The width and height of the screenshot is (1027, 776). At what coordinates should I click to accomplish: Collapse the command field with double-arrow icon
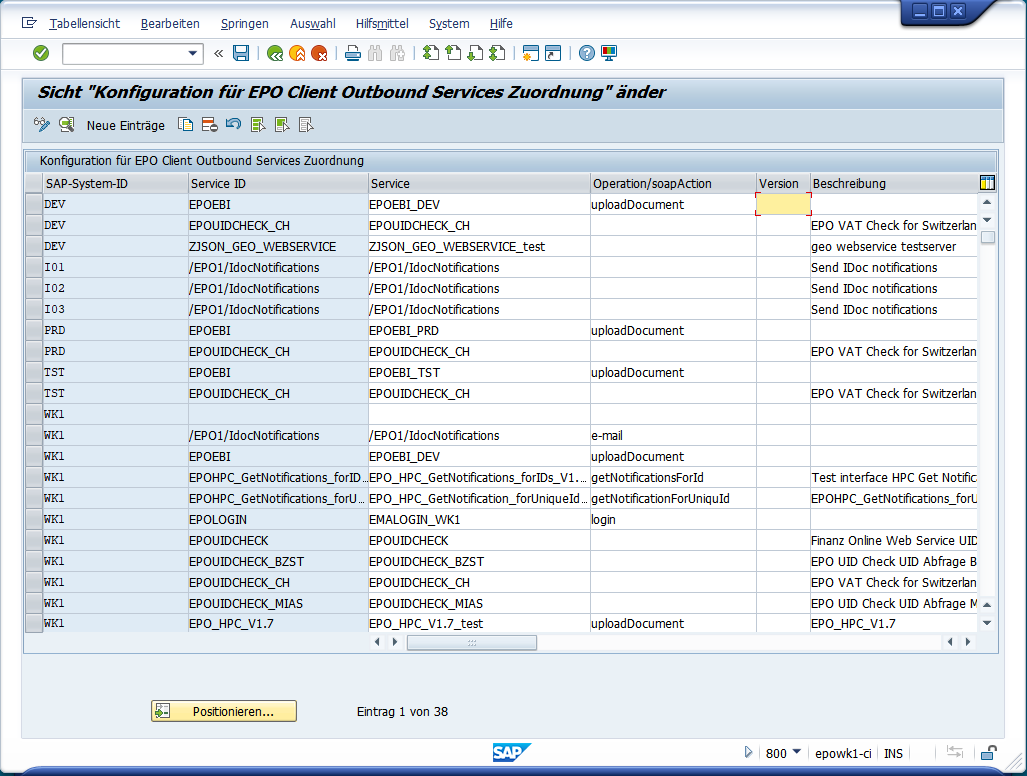218,54
